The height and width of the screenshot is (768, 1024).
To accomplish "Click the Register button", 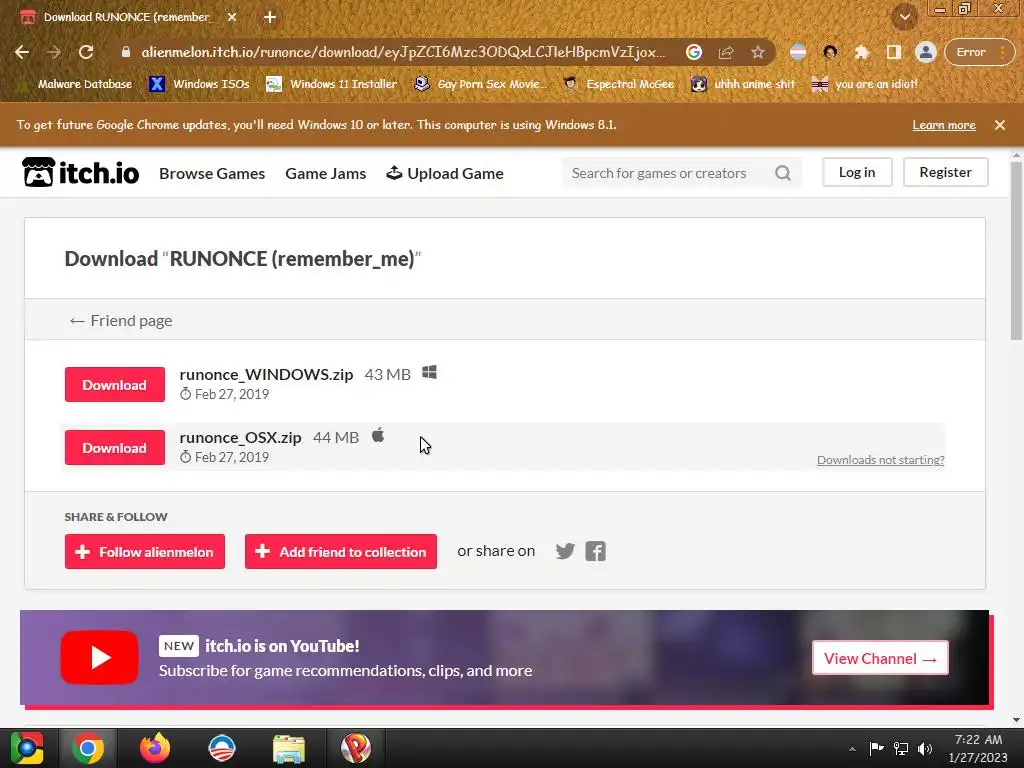I will 945,172.
